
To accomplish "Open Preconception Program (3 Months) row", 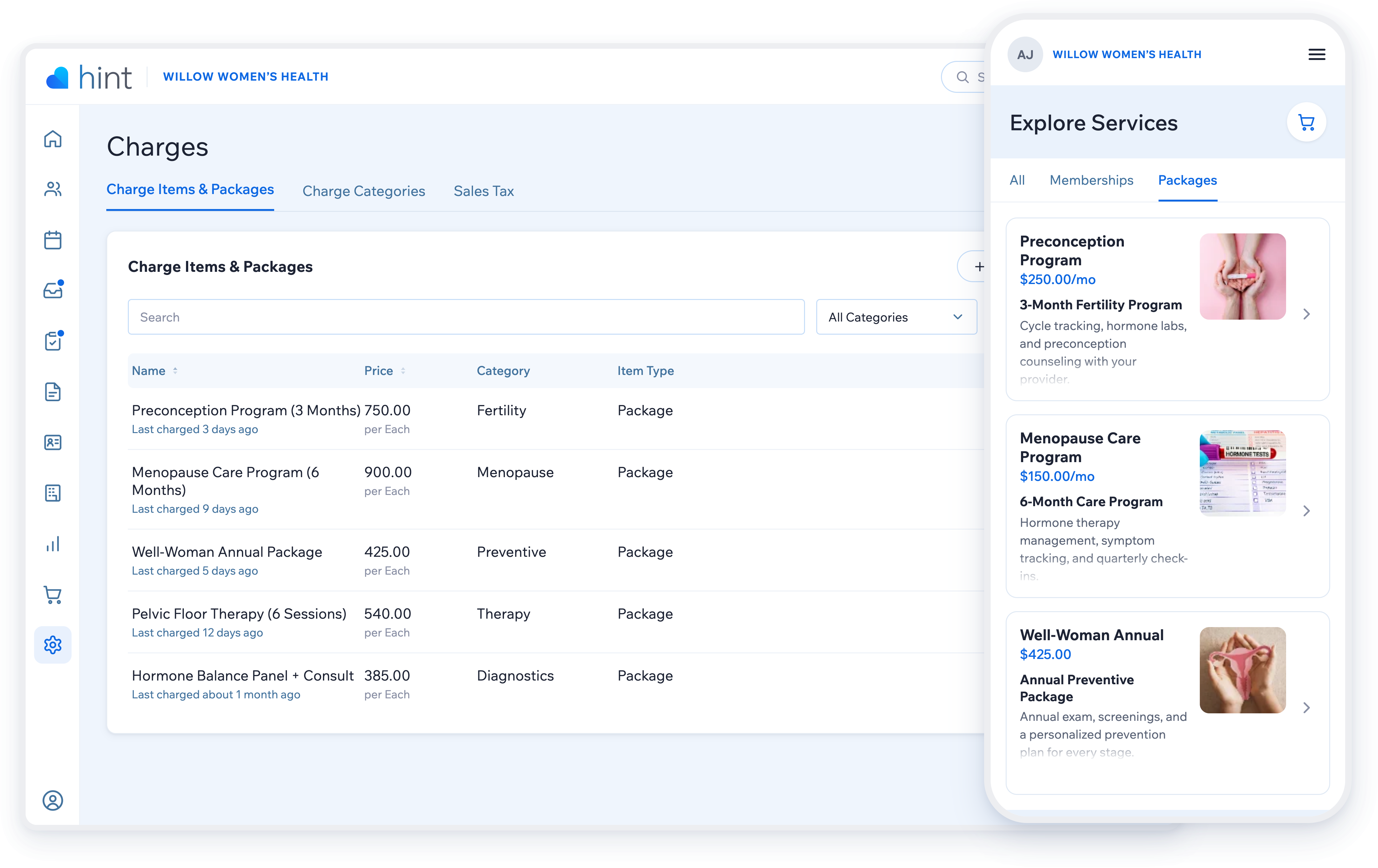I will tap(555, 419).
